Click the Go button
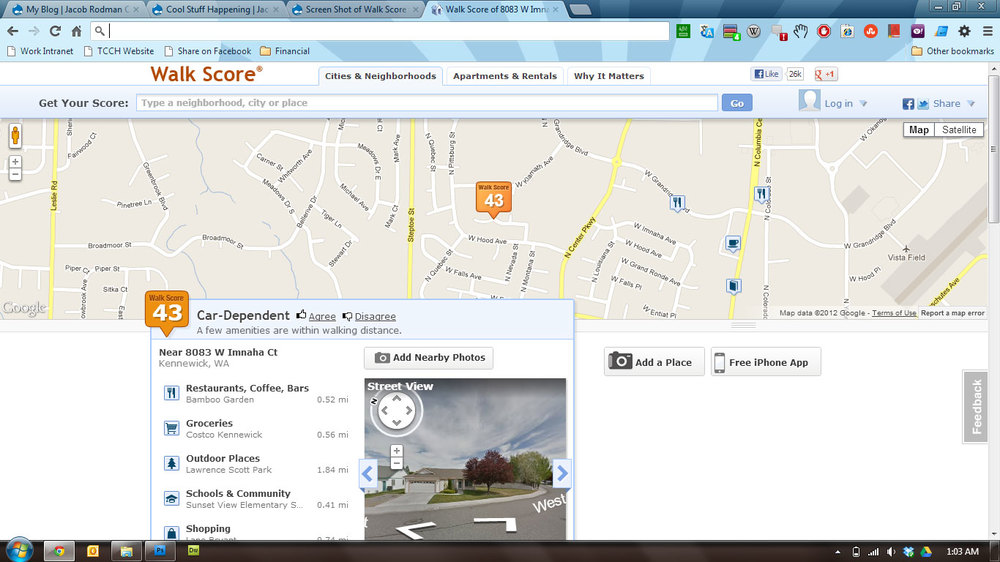The width and height of the screenshot is (1000, 562). click(x=737, y=103)
